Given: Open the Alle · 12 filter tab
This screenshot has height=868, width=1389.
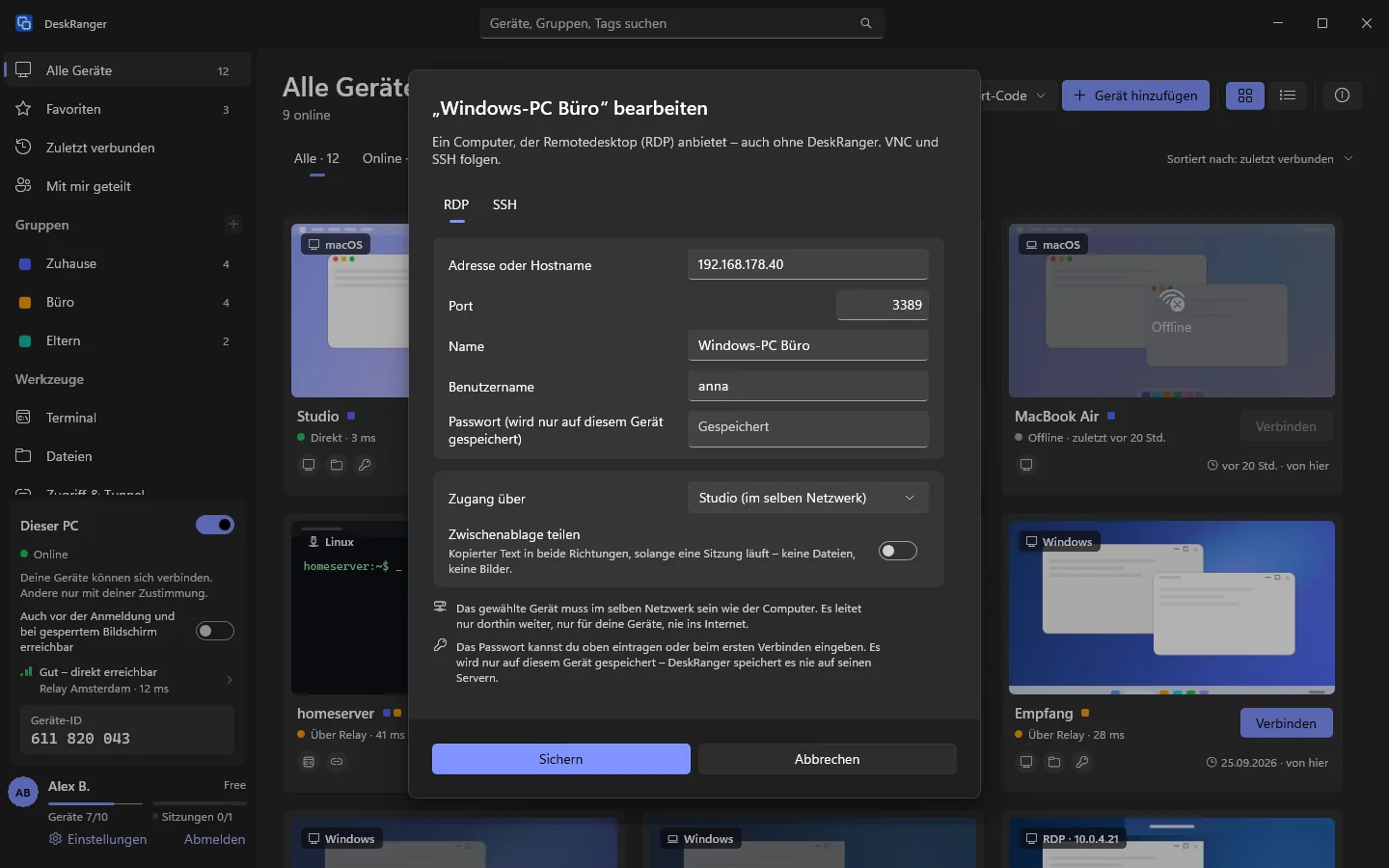Looking at the screenshot, I should (316, 159).
